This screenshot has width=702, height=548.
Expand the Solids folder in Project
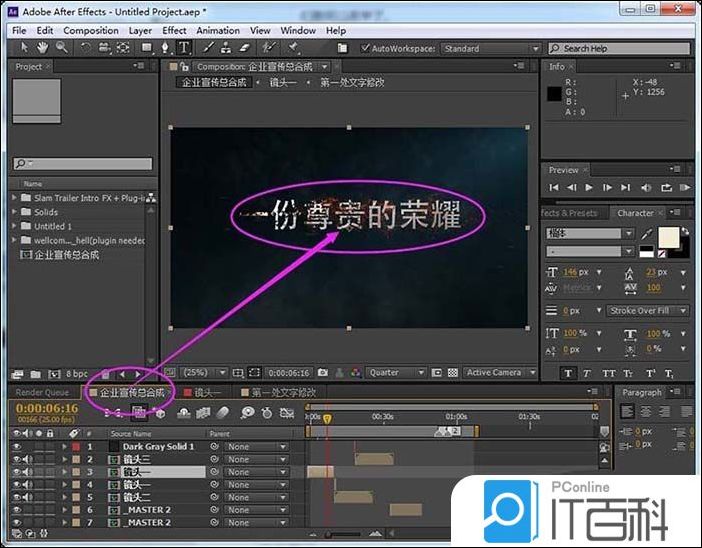[x=16, y=212]
